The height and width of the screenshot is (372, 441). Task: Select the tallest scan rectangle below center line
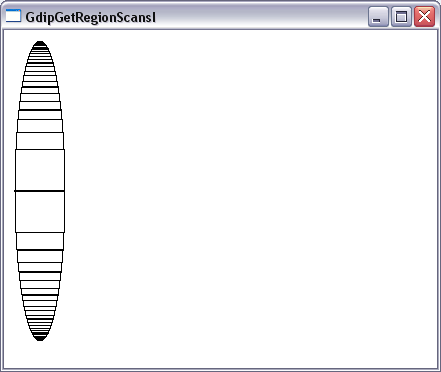pyautogui.click(x=40, y=212)
